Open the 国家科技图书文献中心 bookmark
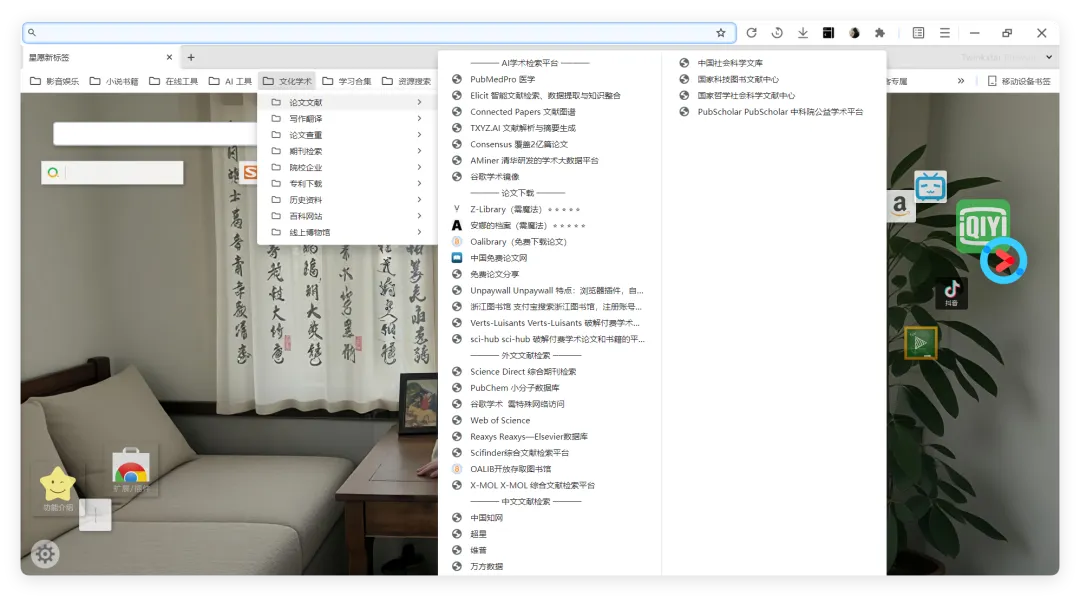The height and width of the screenshot is (596, 1080). (x=773, y=79)
